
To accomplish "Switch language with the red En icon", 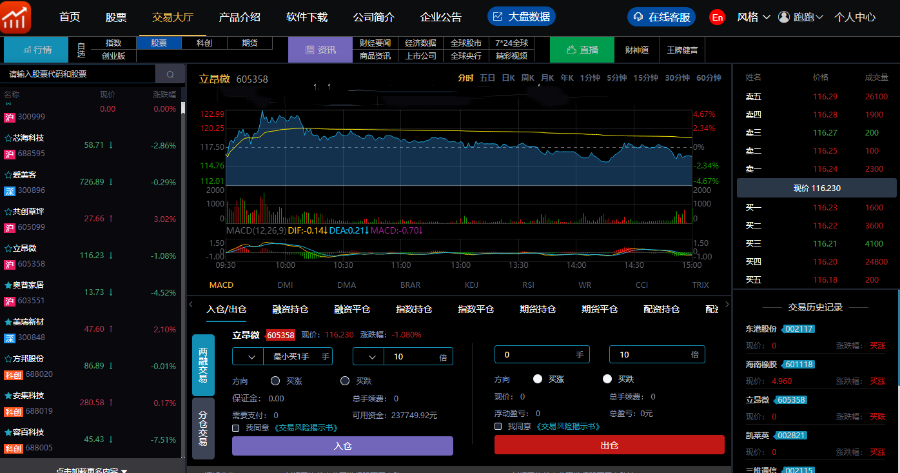I will [x=716, y=17].
